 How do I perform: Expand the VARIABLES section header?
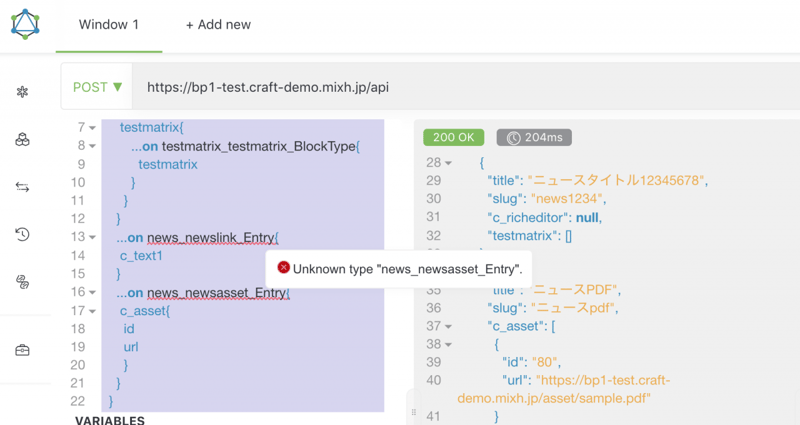(110, 420)
